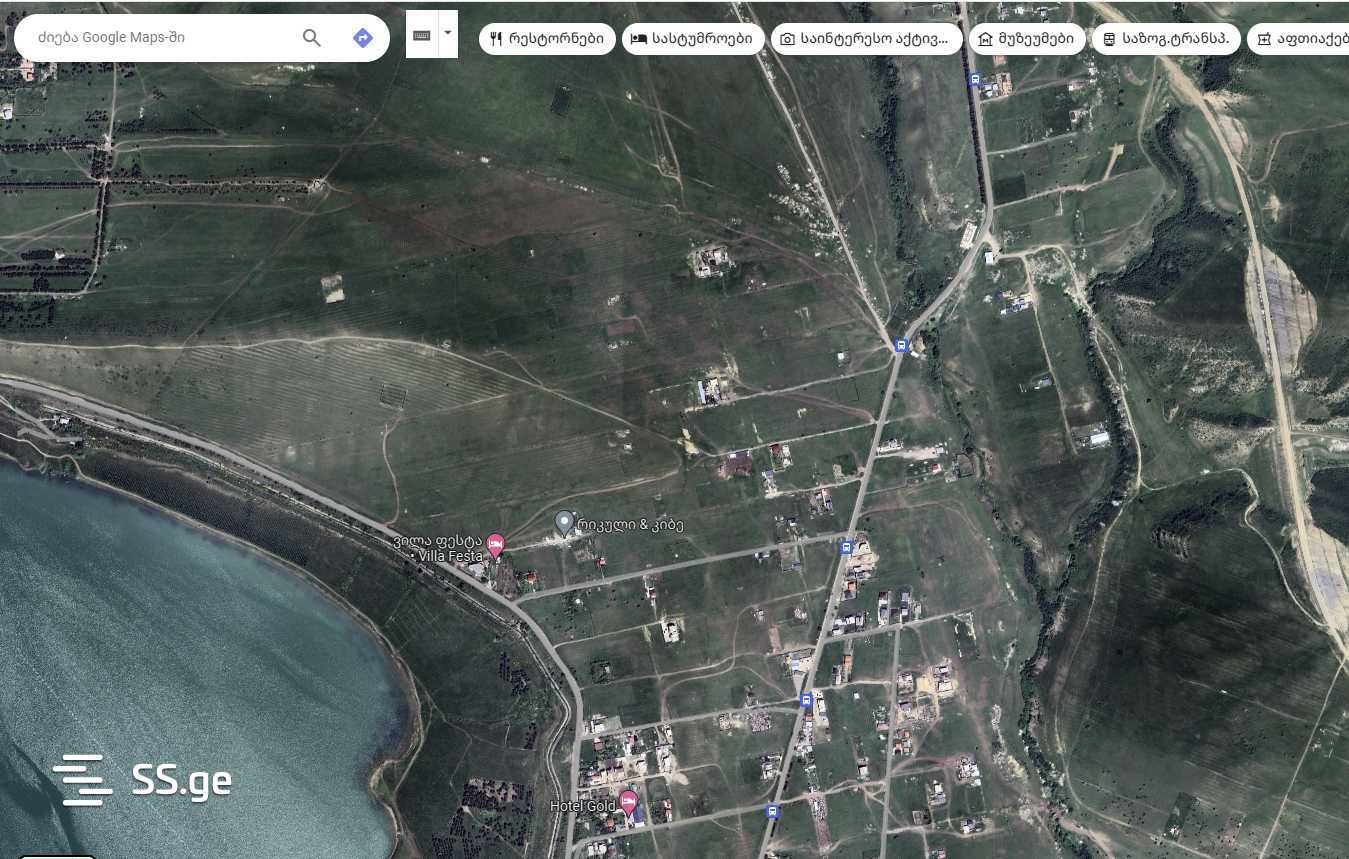Click the Hotel Gold pink pin
This screenshot has height=859, width=1349.
point(628,800)
